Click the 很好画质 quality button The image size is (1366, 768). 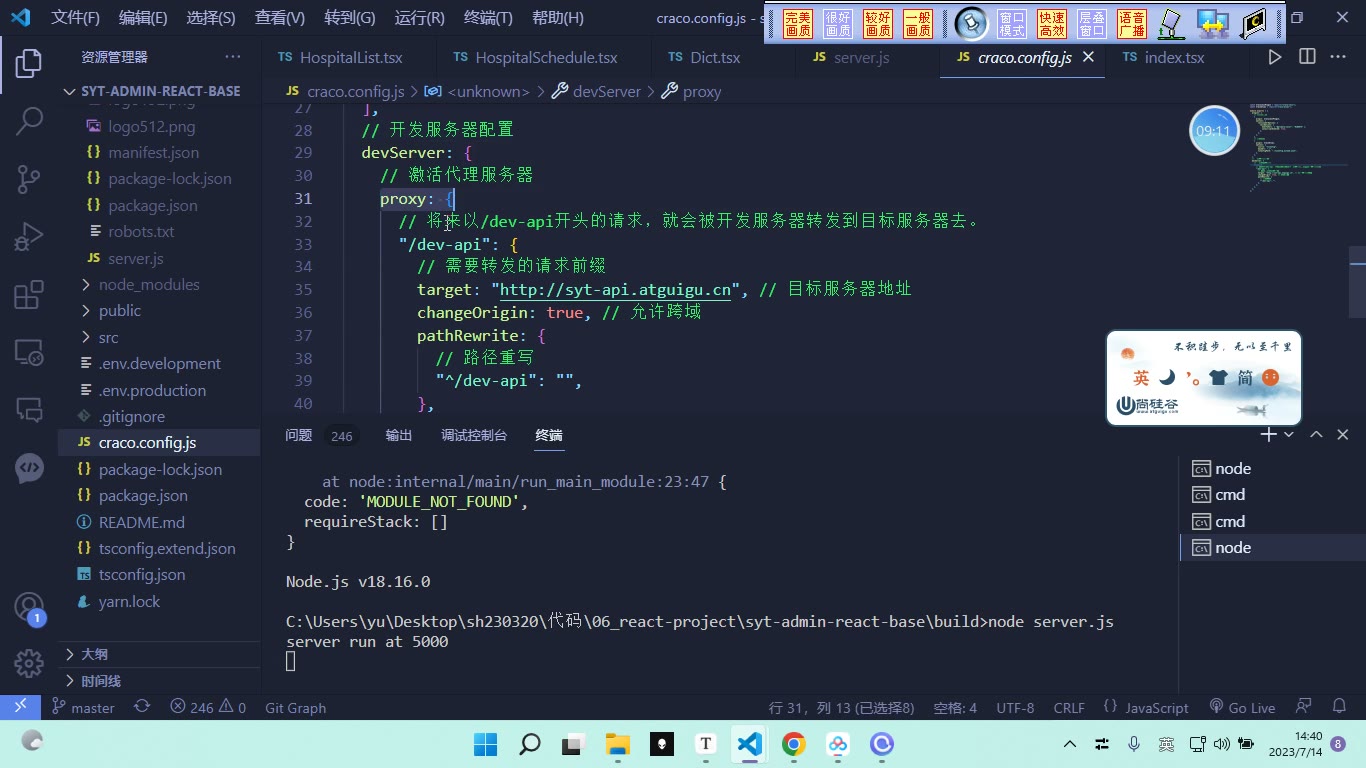tap(838, 24)
